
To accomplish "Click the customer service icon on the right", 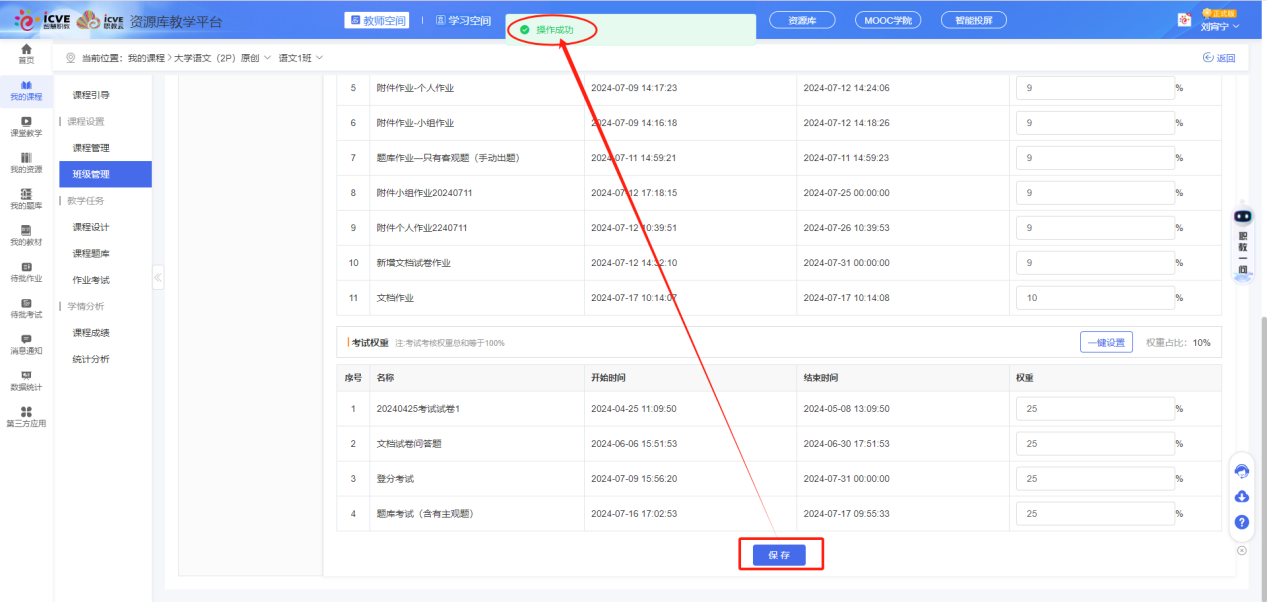I will [1241, 470].
